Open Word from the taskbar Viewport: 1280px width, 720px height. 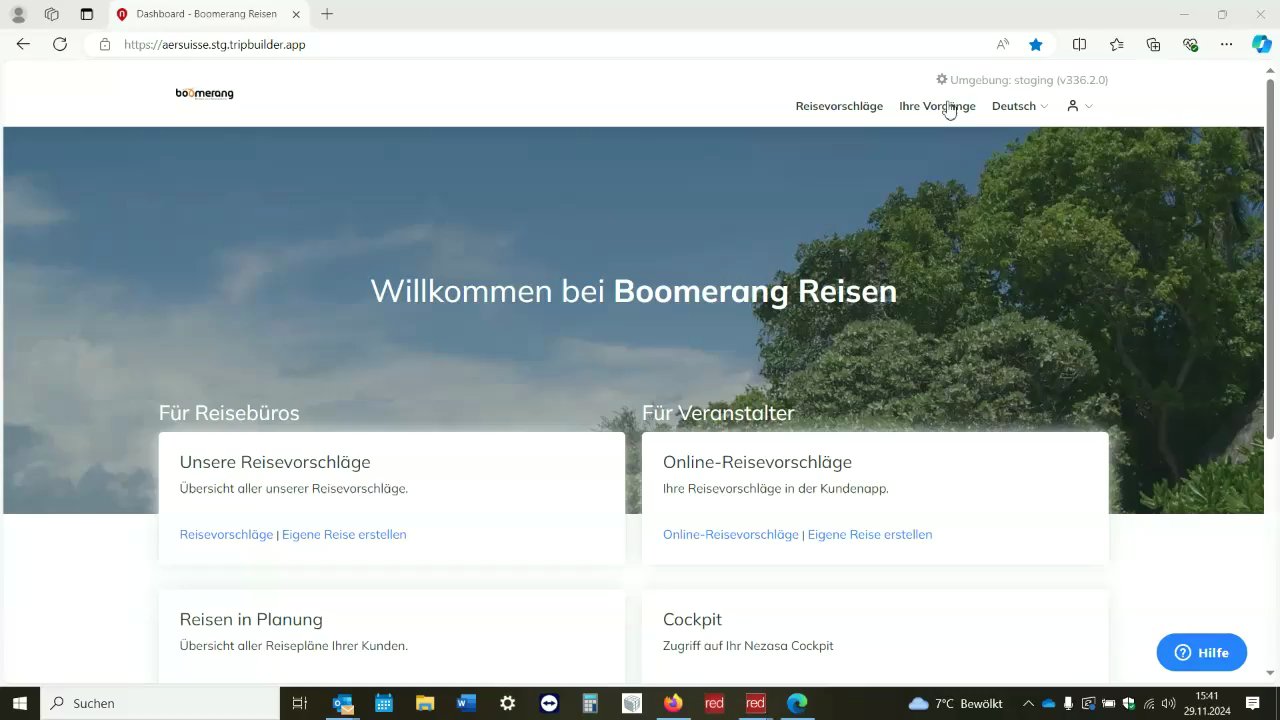click(466, 703)
